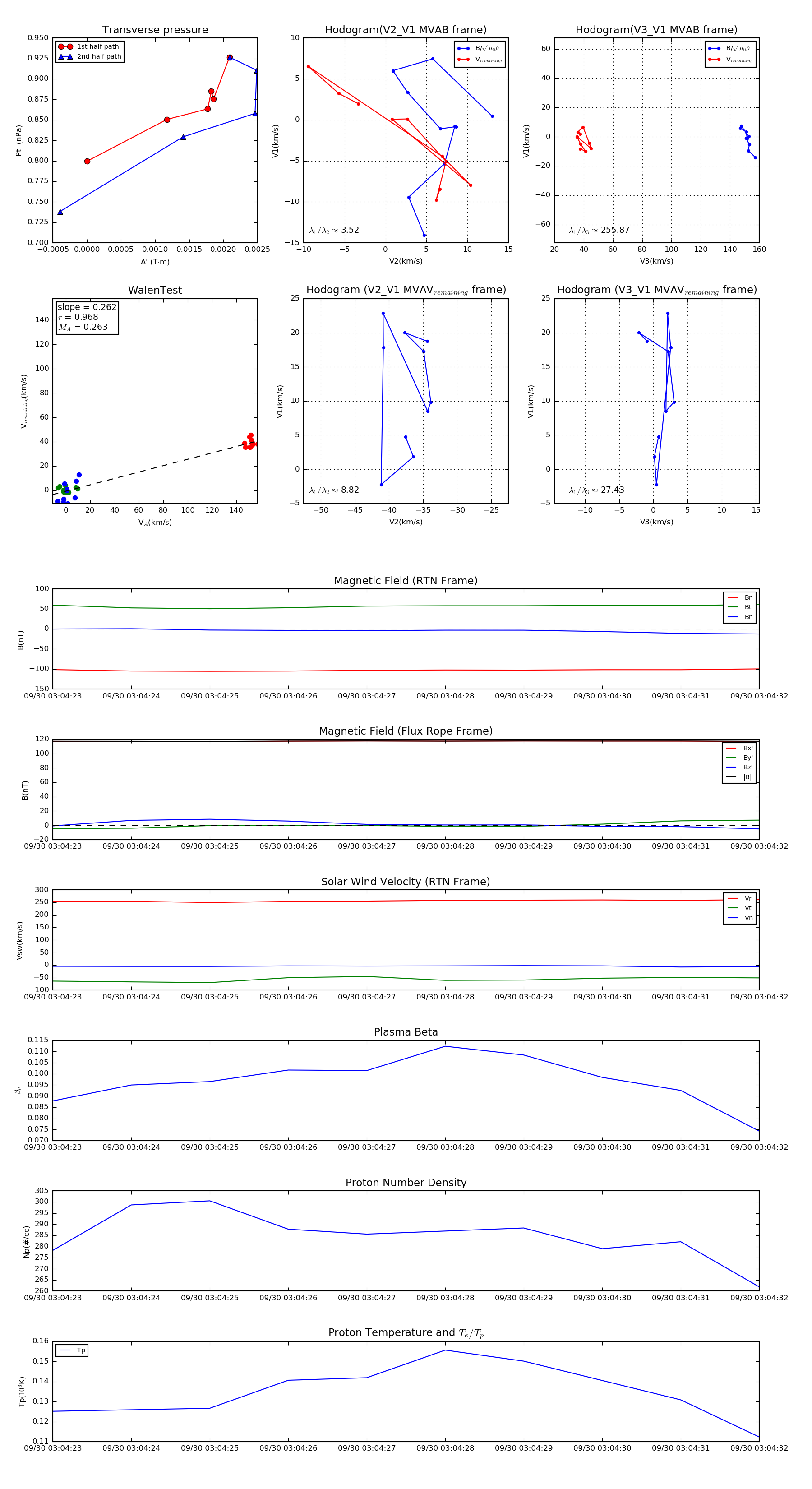Click the '0.16' tick label in Proton Temperature
The image size is (812, 1489).
(41, 1341)
